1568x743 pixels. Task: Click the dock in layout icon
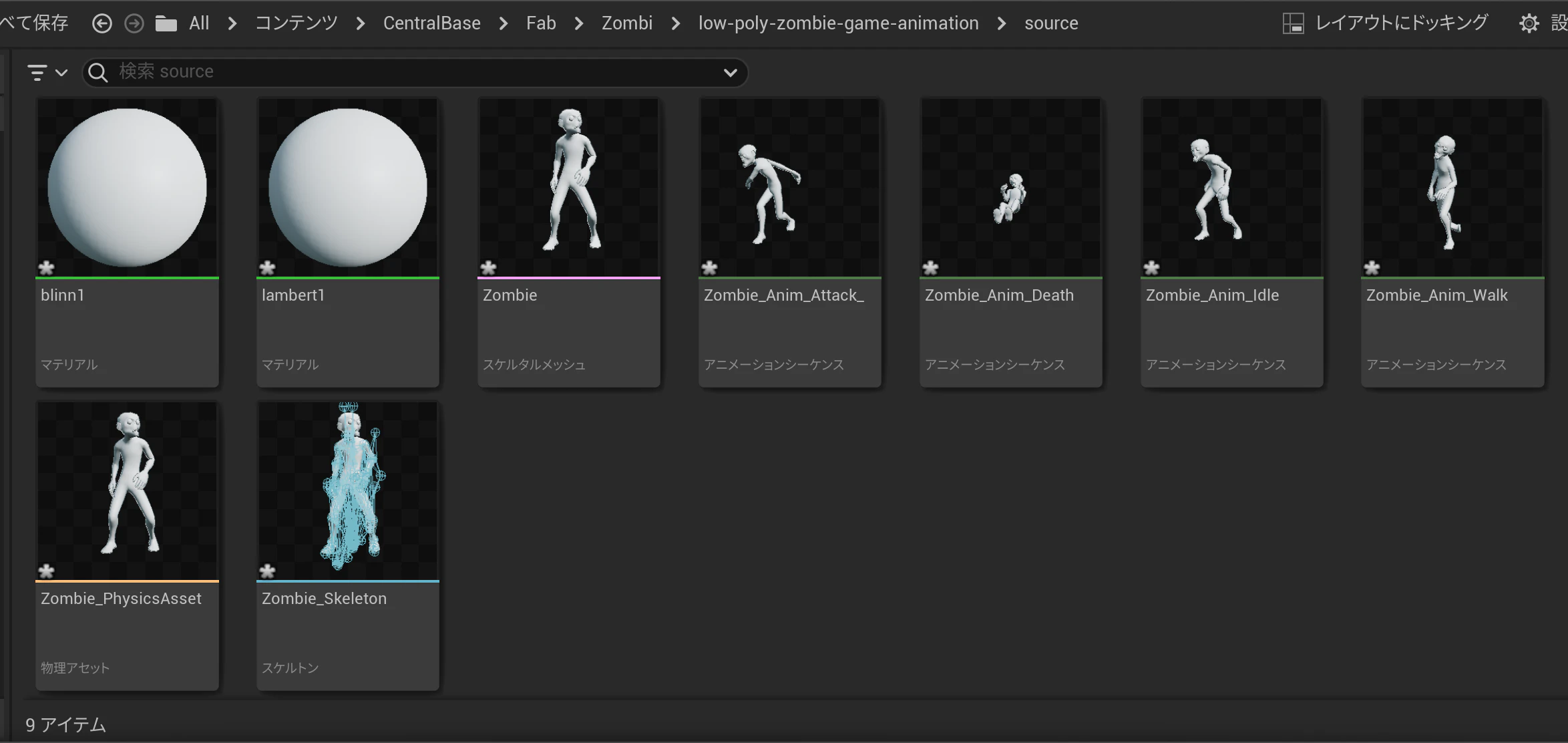coord(1294,23)
